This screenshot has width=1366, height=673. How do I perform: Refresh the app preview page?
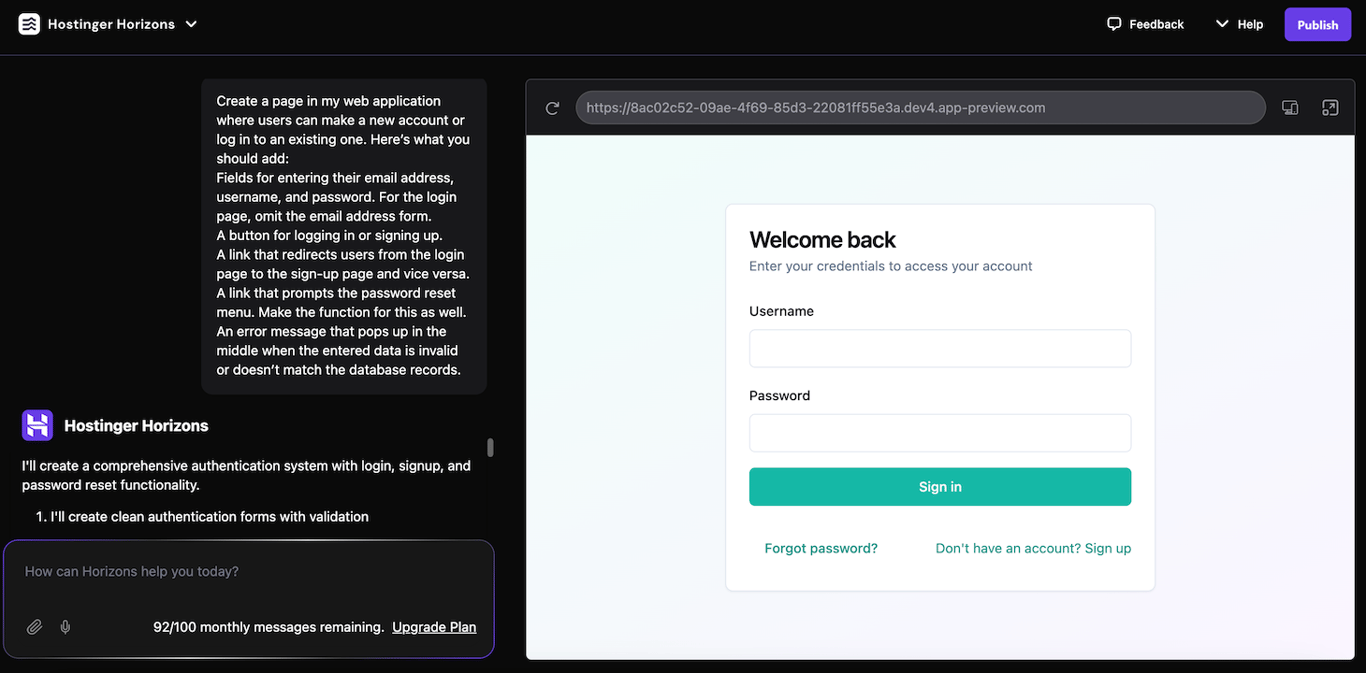(x=552, y=107)
